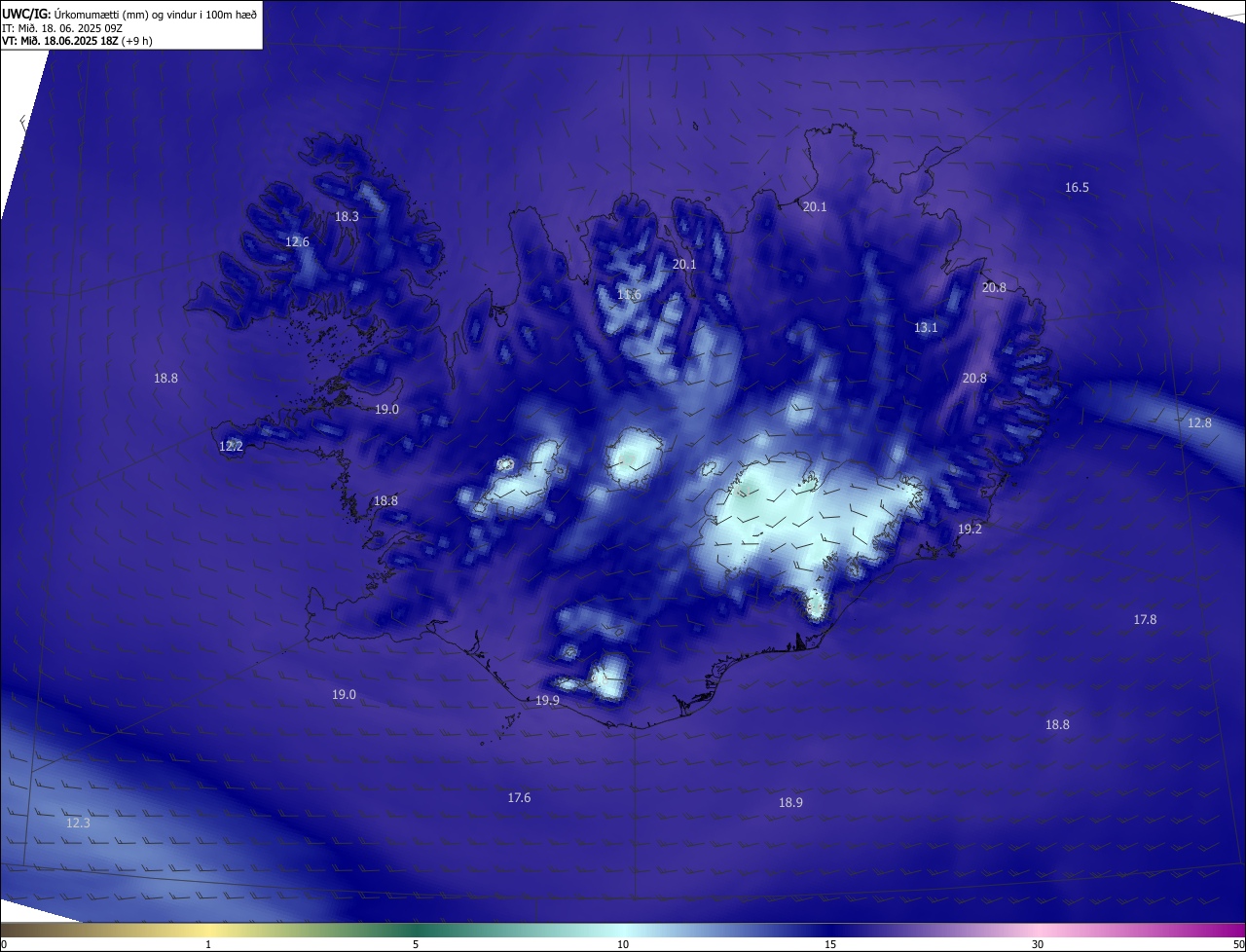The image size is (1246, 952).
Task: Select the 13.1 value label
Action: coord(926,328)
